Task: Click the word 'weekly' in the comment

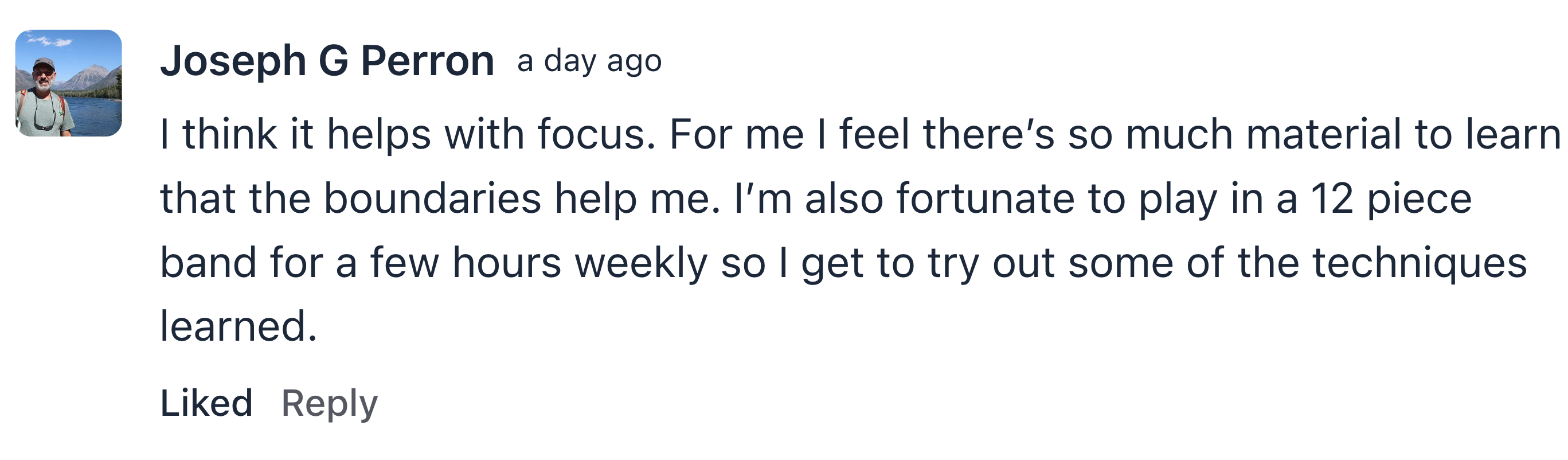Action: (641, 263)
